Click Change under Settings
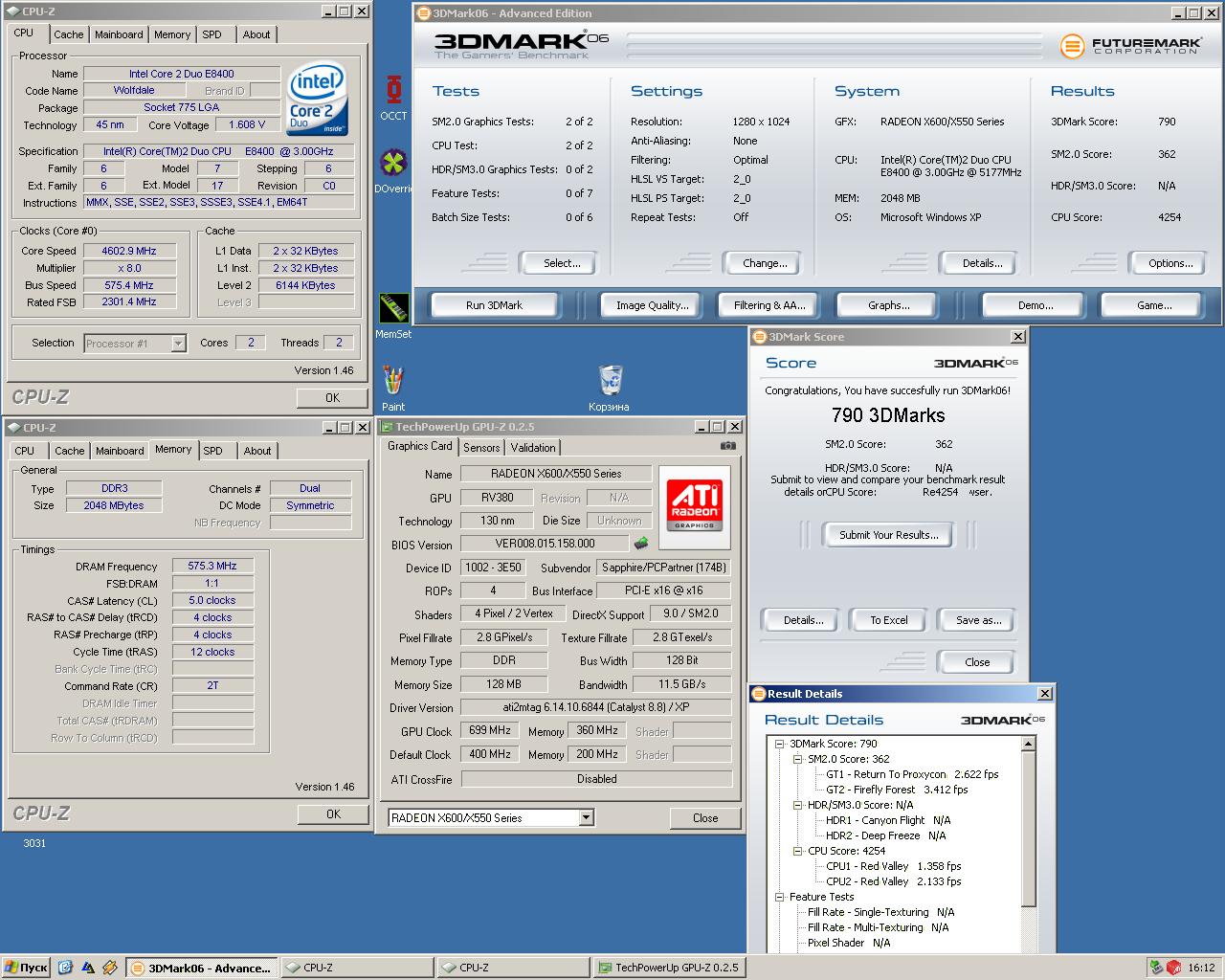This screenshot has height=980, width=1225. click(x=765, y=263)
